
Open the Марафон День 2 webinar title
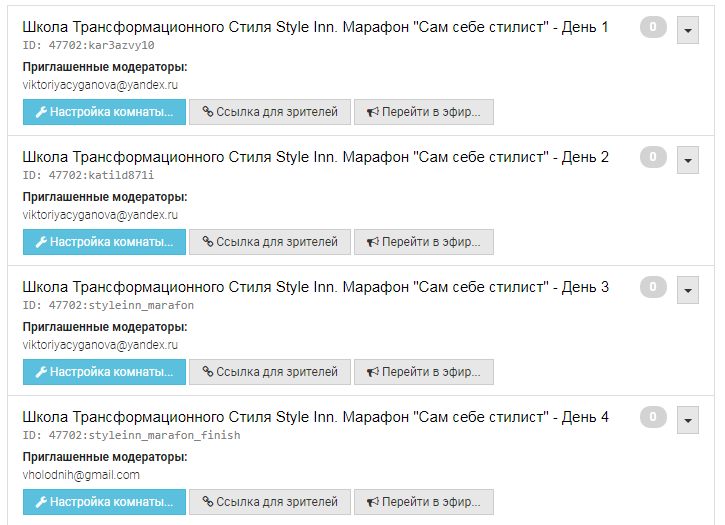[x=315, y=157]
